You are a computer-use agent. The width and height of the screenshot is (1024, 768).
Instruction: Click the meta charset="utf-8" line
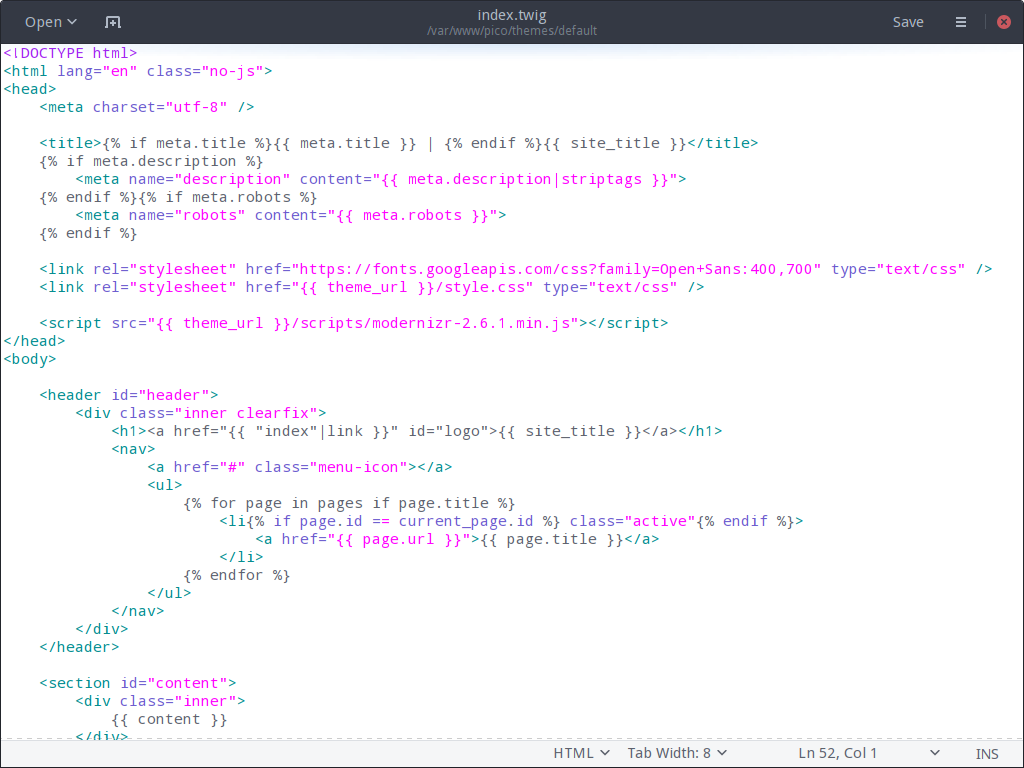coord(147,107)
